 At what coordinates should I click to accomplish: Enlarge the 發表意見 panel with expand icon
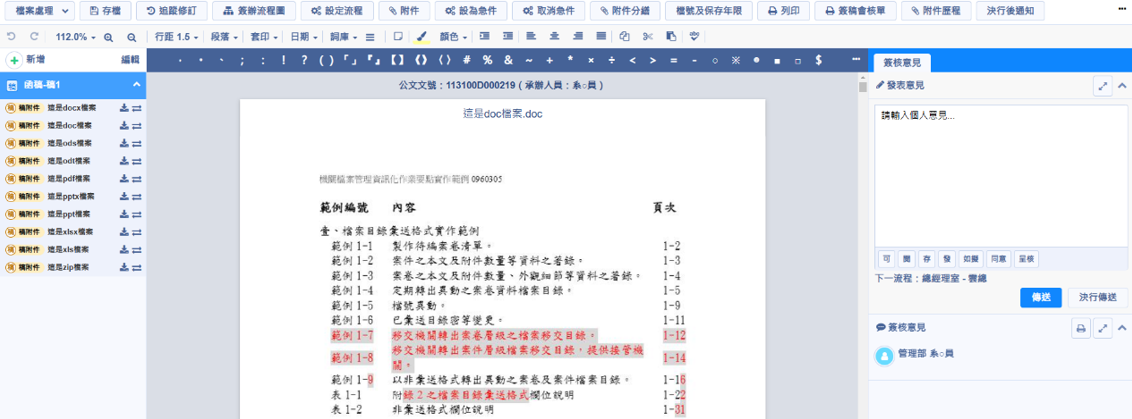pyautogui.click(x=1103, y=87)
